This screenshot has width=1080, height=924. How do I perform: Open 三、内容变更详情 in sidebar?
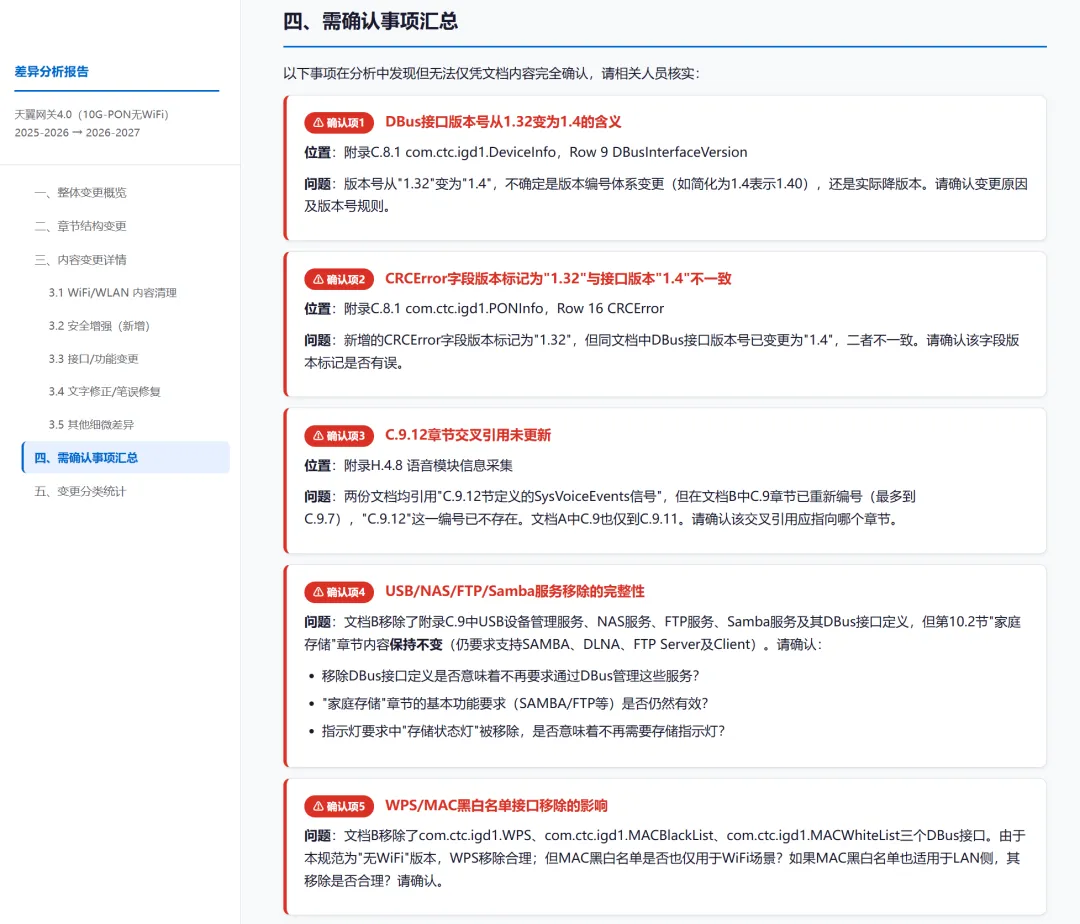click(81, 260)
